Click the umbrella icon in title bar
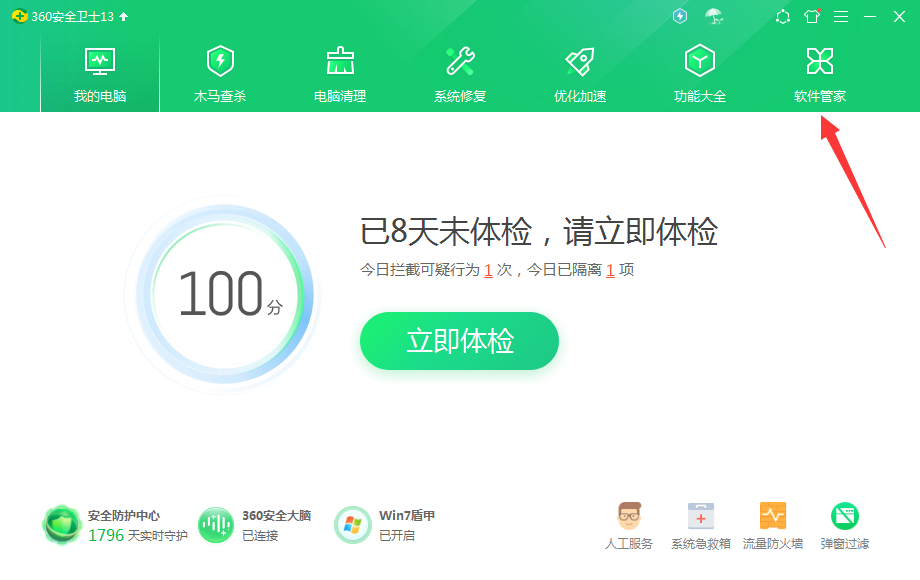This screenshot has height=580, width=920. (x=713, y=16)
